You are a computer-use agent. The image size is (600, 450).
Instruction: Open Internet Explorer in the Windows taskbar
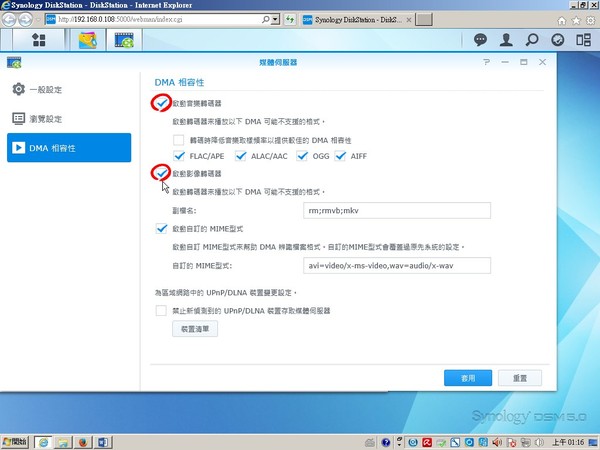(43, 442)
